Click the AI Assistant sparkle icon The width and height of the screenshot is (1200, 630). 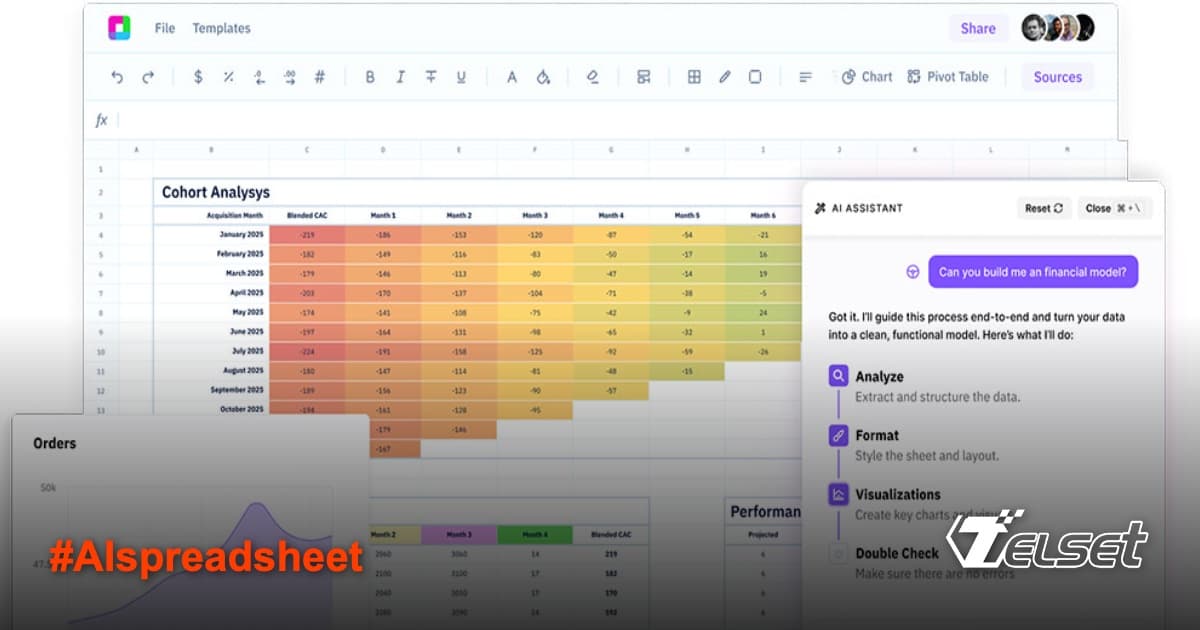click(821, 208)
